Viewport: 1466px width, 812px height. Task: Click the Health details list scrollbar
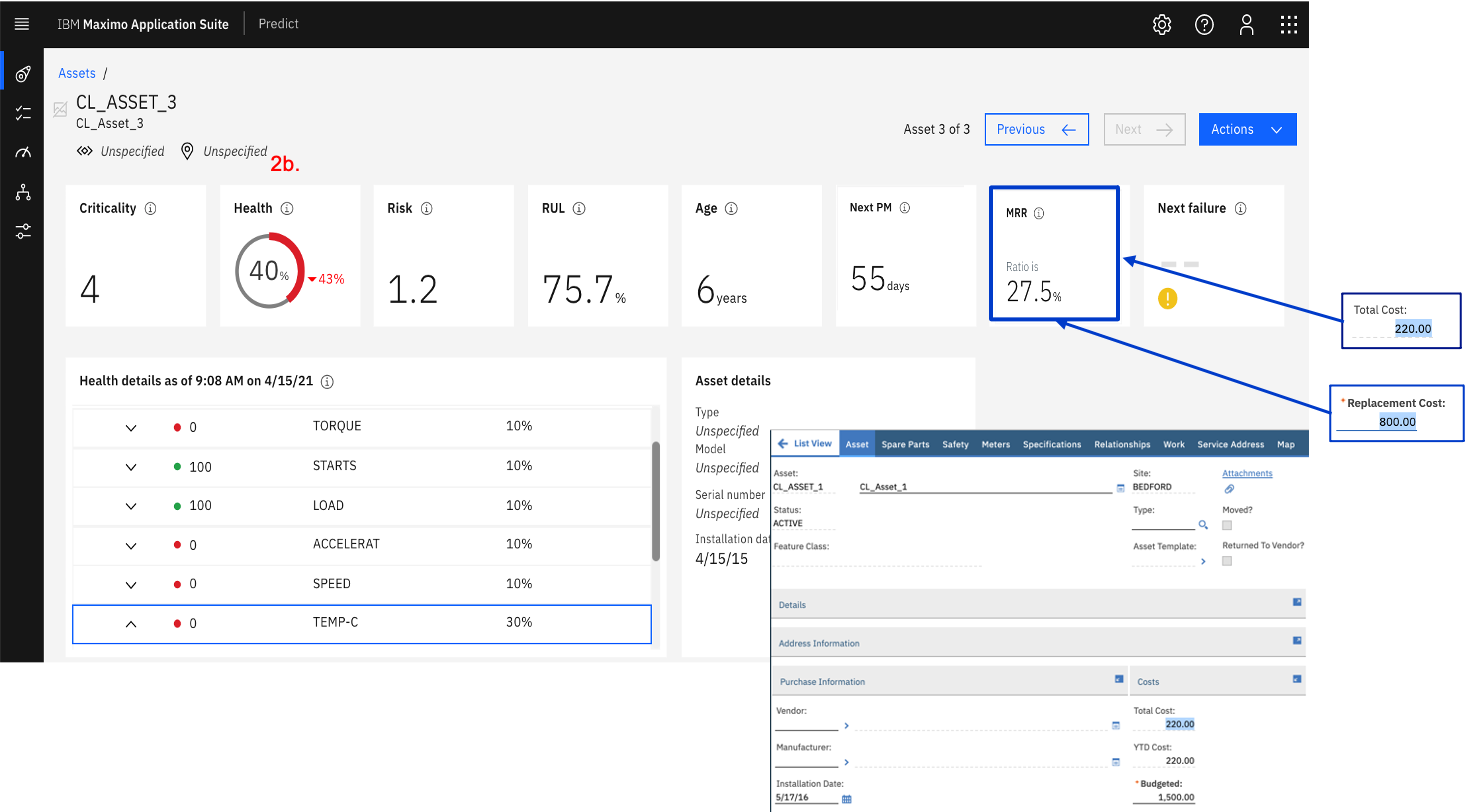656,501
